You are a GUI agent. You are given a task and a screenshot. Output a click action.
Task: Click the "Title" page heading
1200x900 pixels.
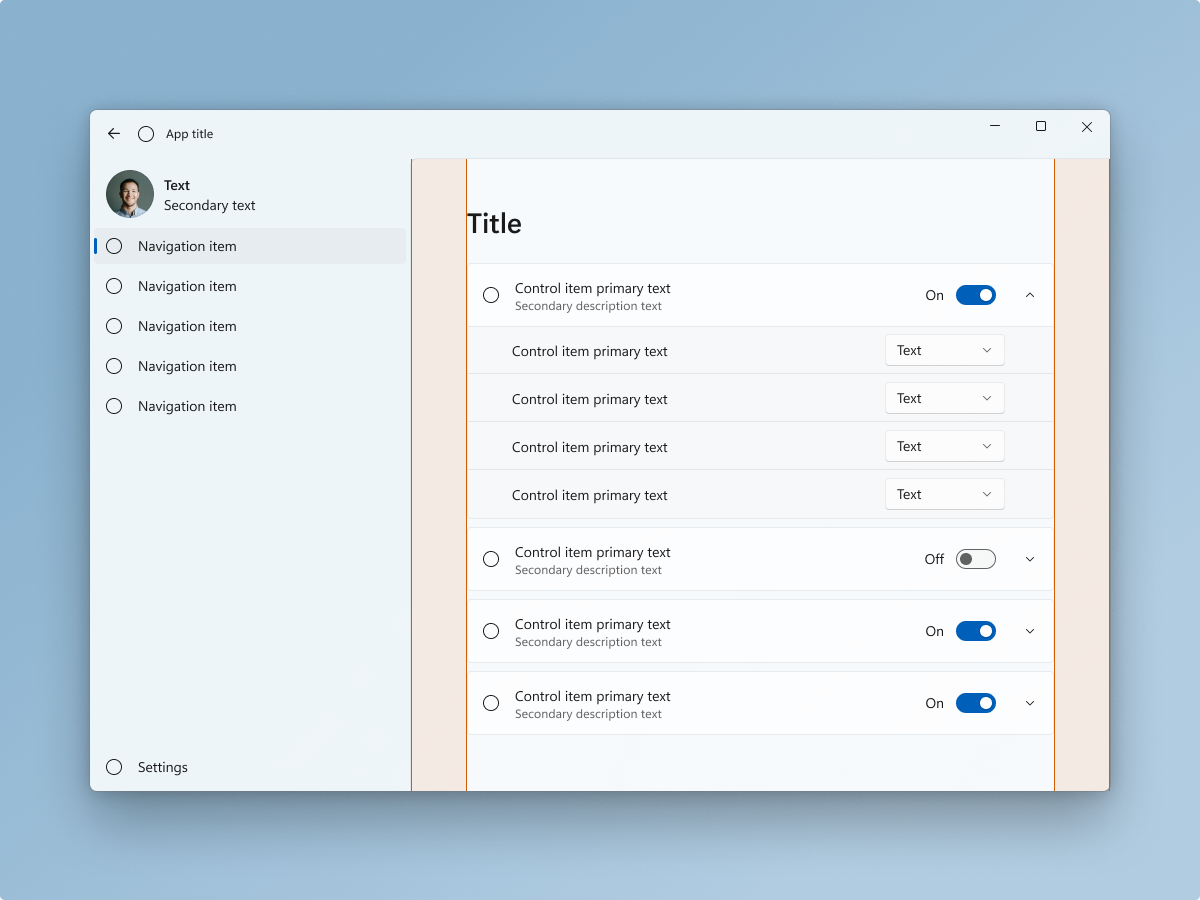(495, 223)
